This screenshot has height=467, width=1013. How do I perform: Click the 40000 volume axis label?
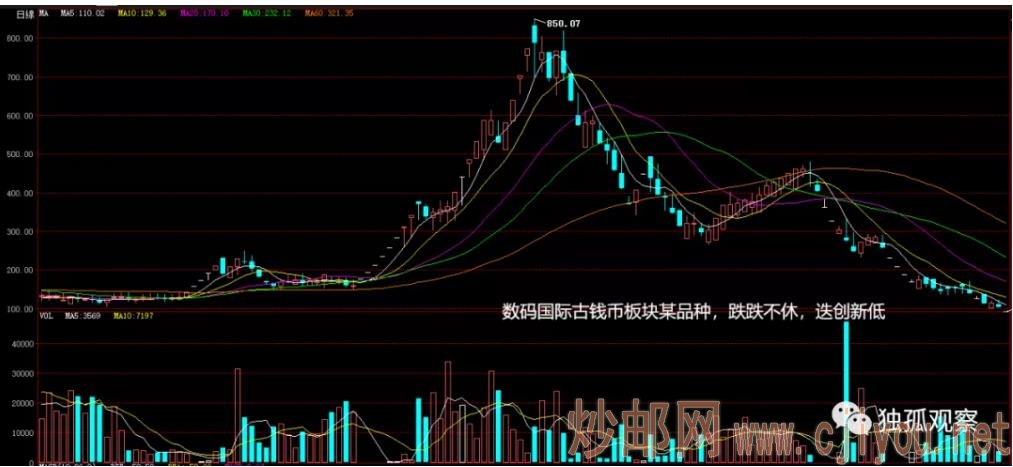20,343
